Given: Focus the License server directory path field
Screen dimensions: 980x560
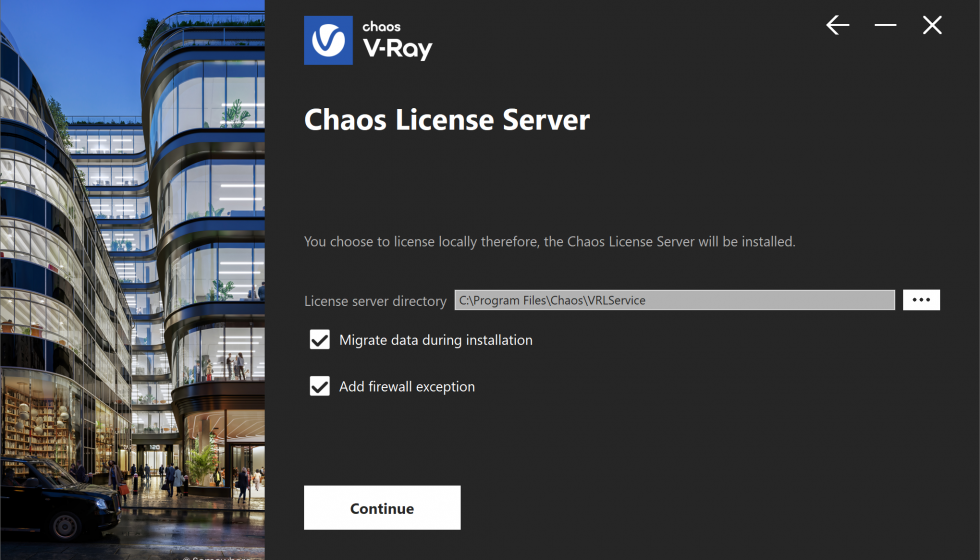Looking at the screenshot, I should point(674,300).
